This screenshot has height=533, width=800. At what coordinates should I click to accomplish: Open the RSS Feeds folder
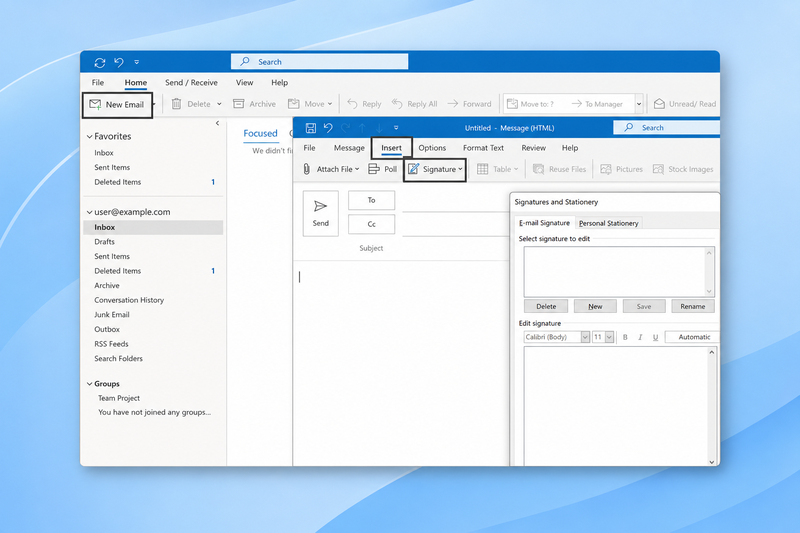coord(111,344)
